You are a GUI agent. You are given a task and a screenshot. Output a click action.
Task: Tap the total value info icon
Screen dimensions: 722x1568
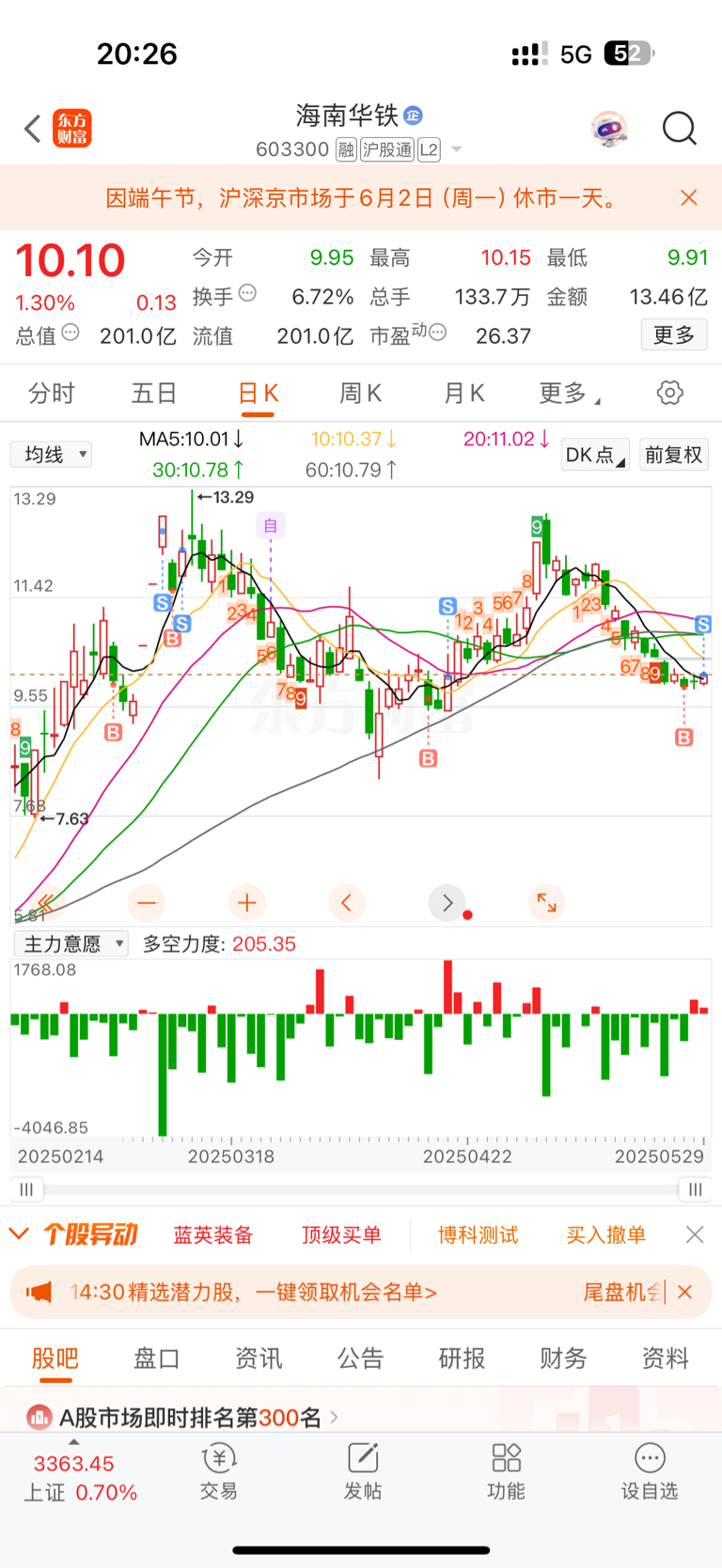point(71,333)
